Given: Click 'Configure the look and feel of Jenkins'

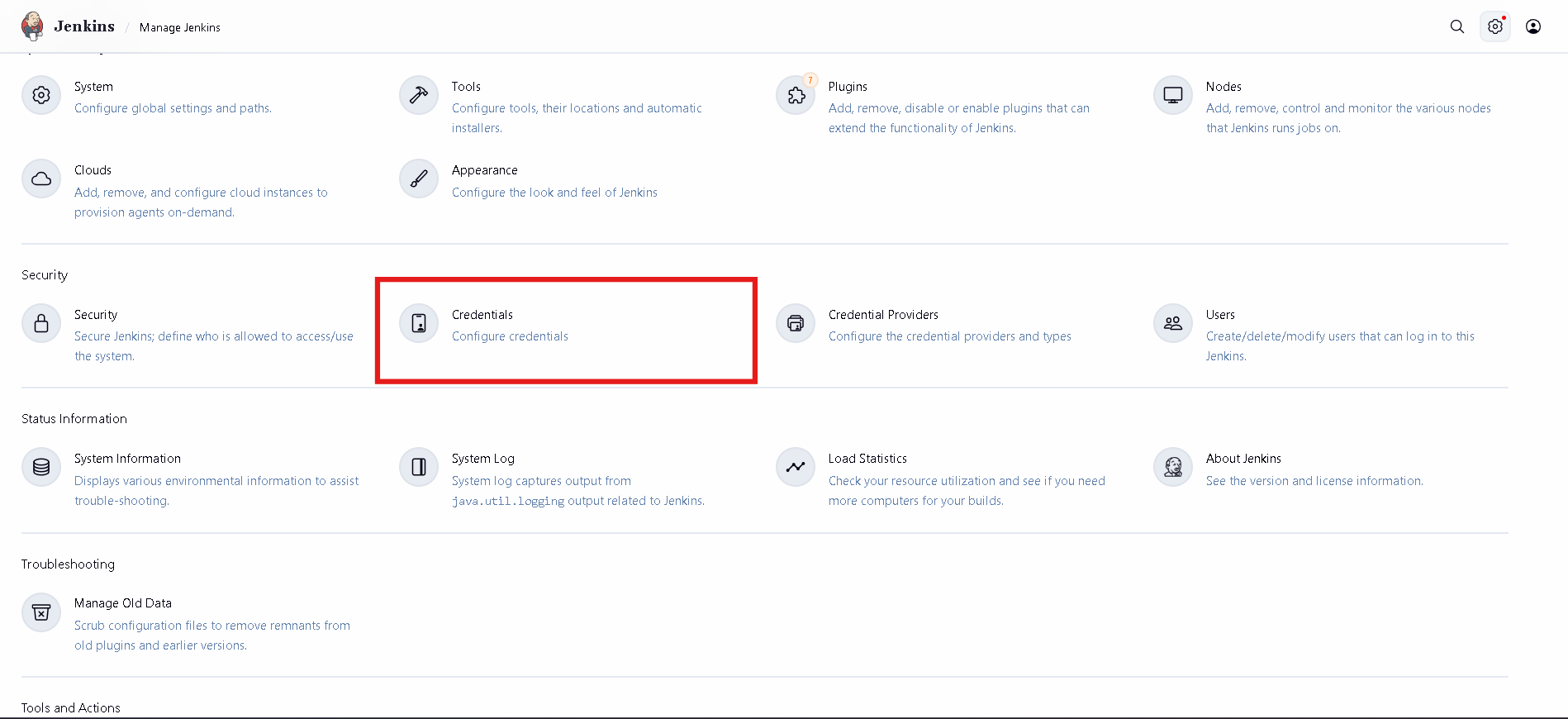Looking at the screenshot, I should point(554,193).
